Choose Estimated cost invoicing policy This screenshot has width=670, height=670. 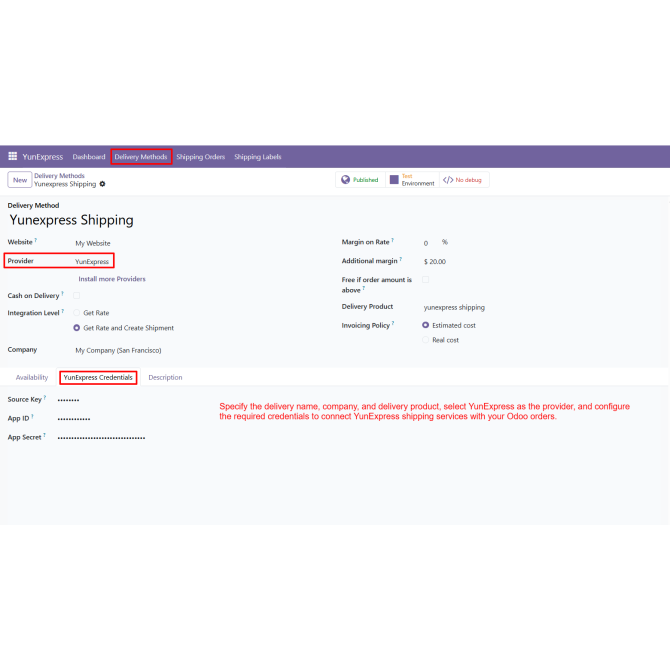point(426,325)
